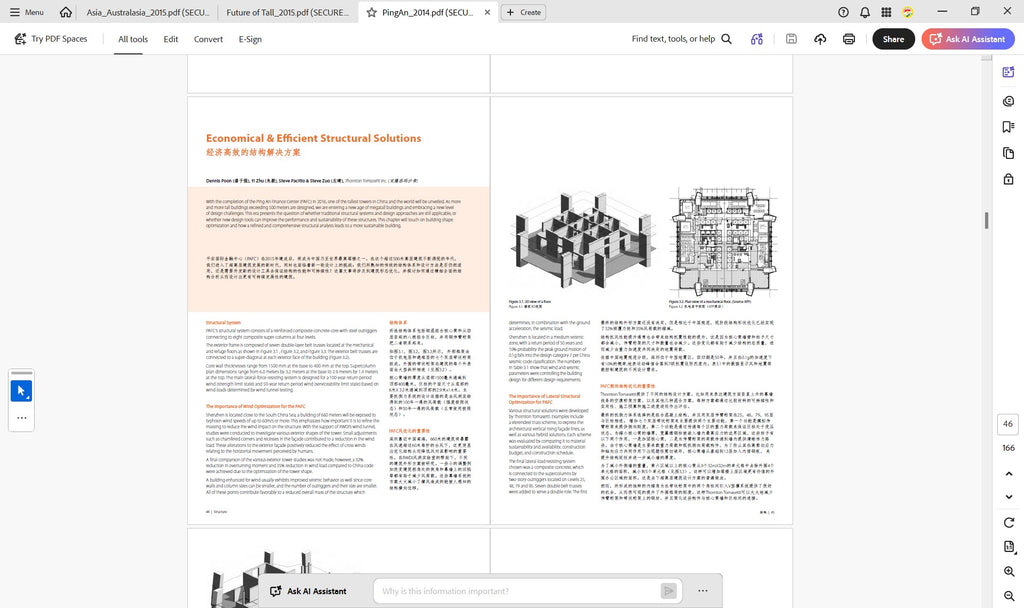Image resolution: width=1024 pixels, height=608 pixels.
Task: Open notifications bell
Action: 865,12
